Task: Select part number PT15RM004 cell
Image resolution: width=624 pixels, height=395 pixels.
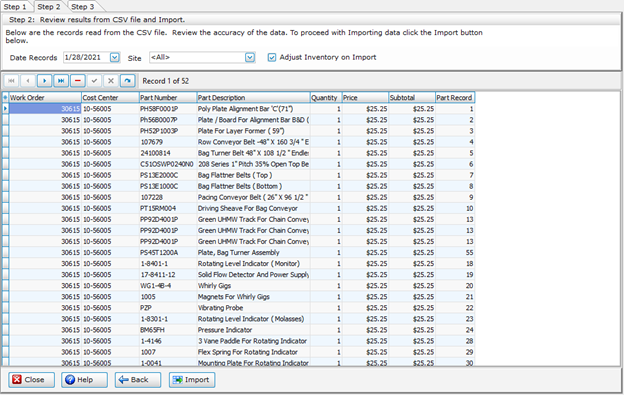Action: [x=168, y=208]
